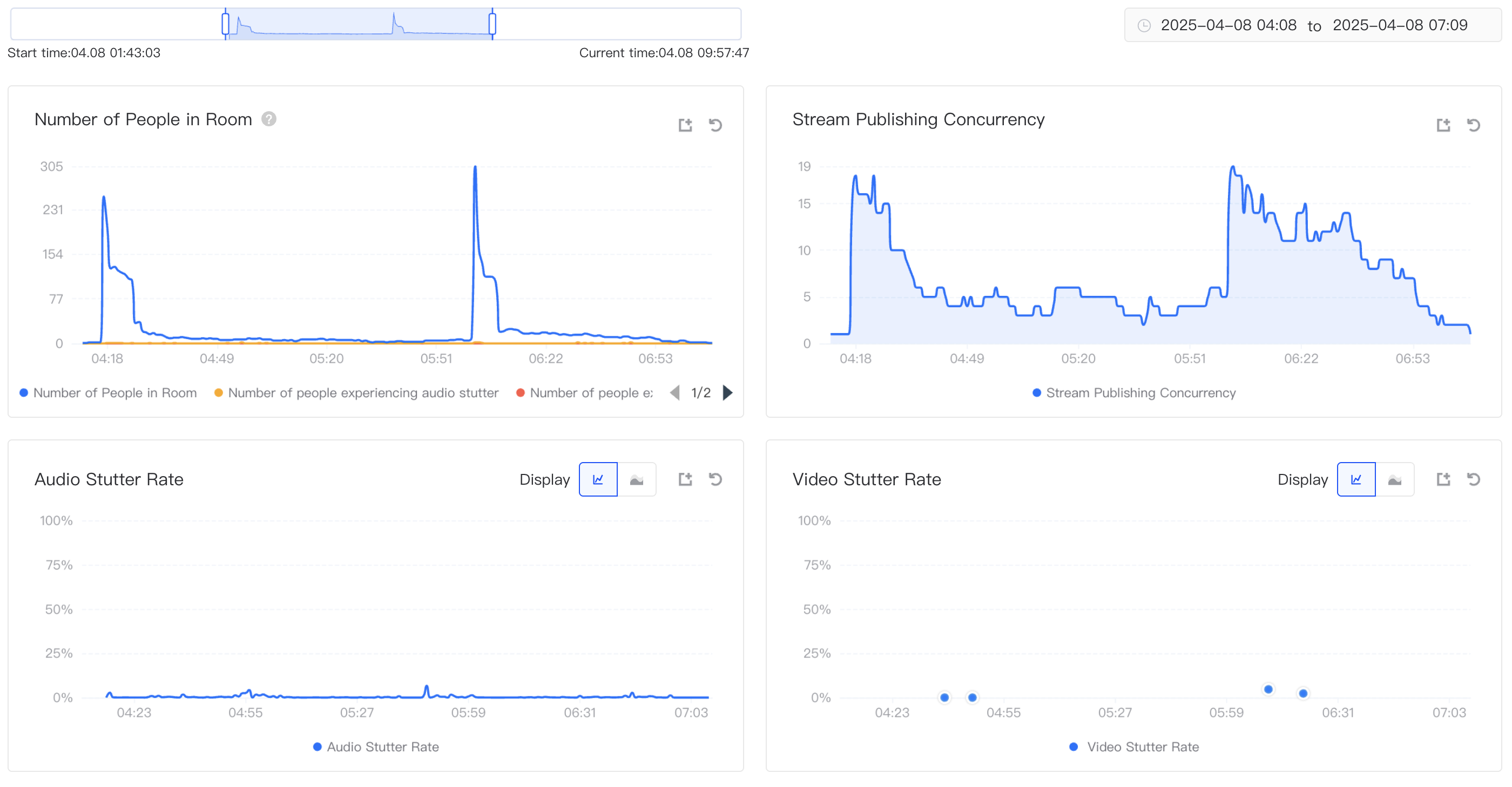This screenshot has height=787, width=1512.
Task: Select line display for Audio Stutter Rate
Action: [x=598, y=479]
